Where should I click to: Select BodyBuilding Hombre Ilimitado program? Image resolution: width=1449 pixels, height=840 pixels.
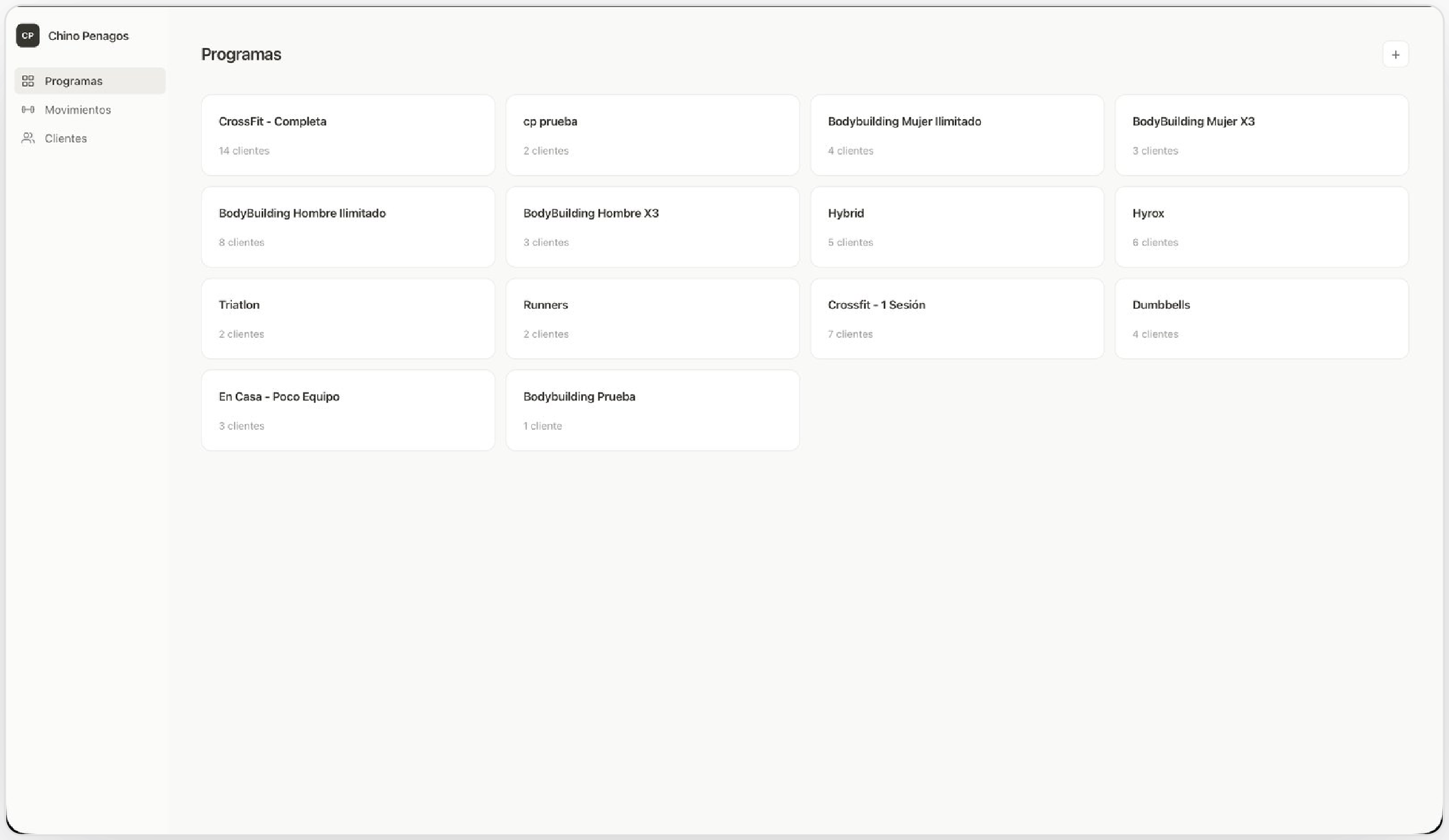coord(348,227)
